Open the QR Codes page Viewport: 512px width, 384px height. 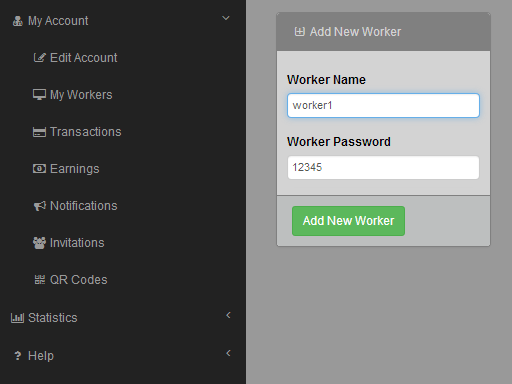pos(79,280)
